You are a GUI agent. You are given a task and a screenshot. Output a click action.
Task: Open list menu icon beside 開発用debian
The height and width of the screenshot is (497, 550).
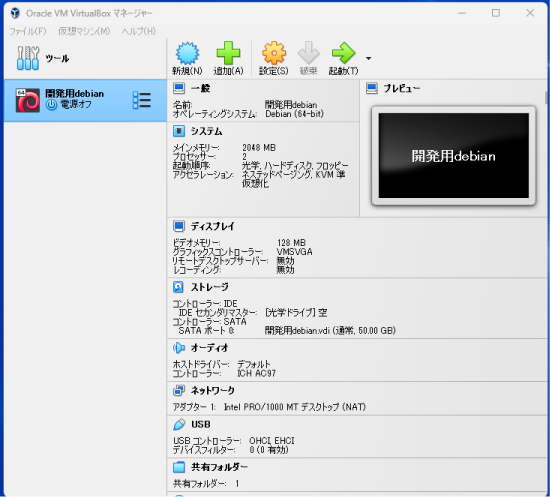(x=142, y=100)
